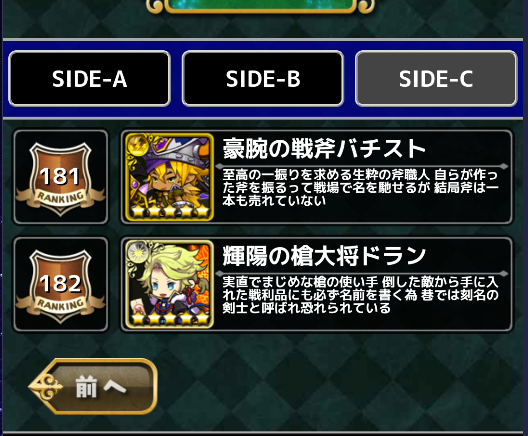528x436 pixels.
Task: Click the rank 181 shield badge
Action: [x=61, y=177]
